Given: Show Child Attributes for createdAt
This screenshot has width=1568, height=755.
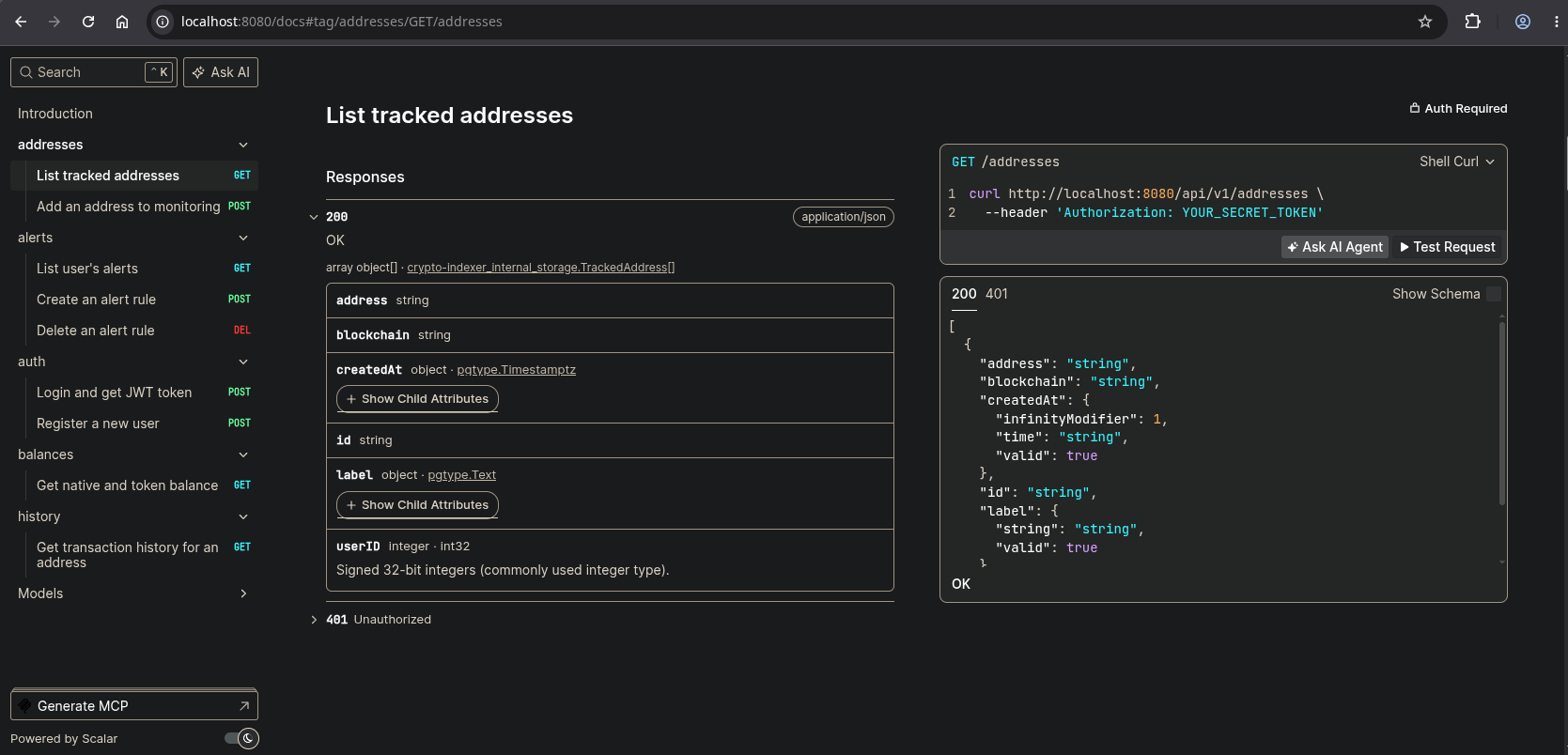Looking at the screenshot, I should point(417,399).
